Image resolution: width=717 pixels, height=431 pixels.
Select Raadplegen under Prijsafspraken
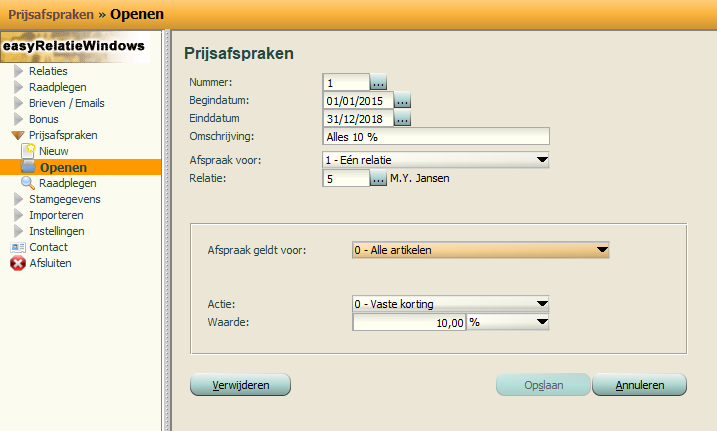coord(68,183)
